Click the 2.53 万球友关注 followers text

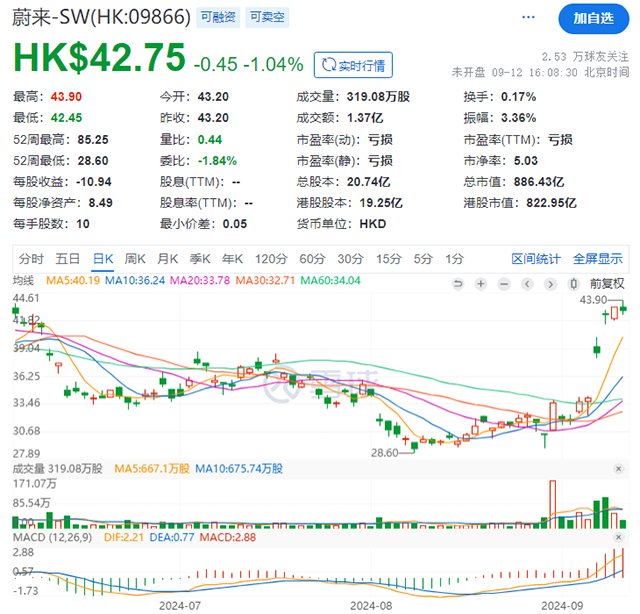pyautogui.click(x=585, y=56)
